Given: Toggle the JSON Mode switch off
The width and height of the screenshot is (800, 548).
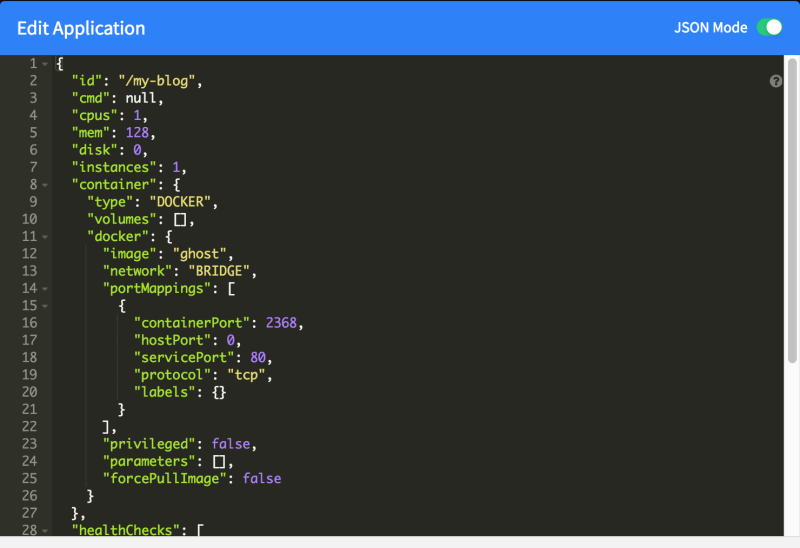Looking at the screenshot, I should click(x=769, y=27).
